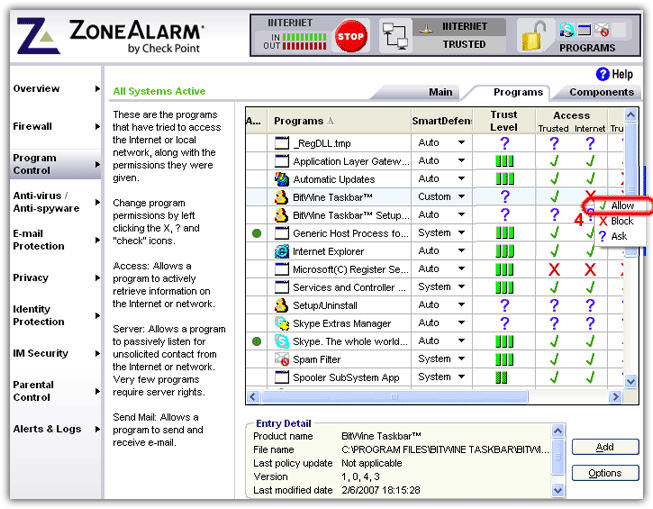Toggle _RegDLL.tmp trusted access question mark
The height and width of the screenshot is (509, 653).
(x=553, y=143)
